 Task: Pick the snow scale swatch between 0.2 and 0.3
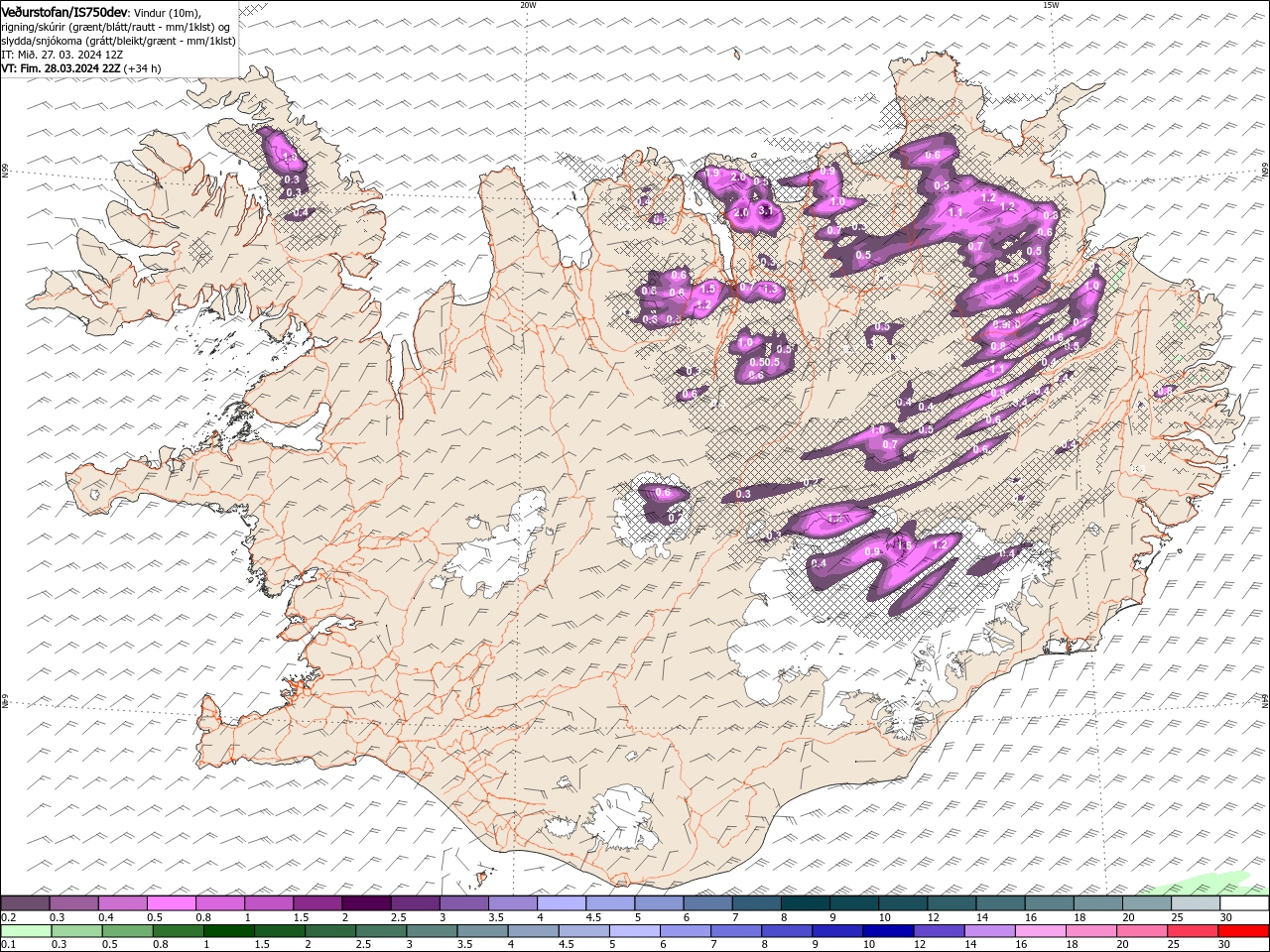tap(25, 903)
